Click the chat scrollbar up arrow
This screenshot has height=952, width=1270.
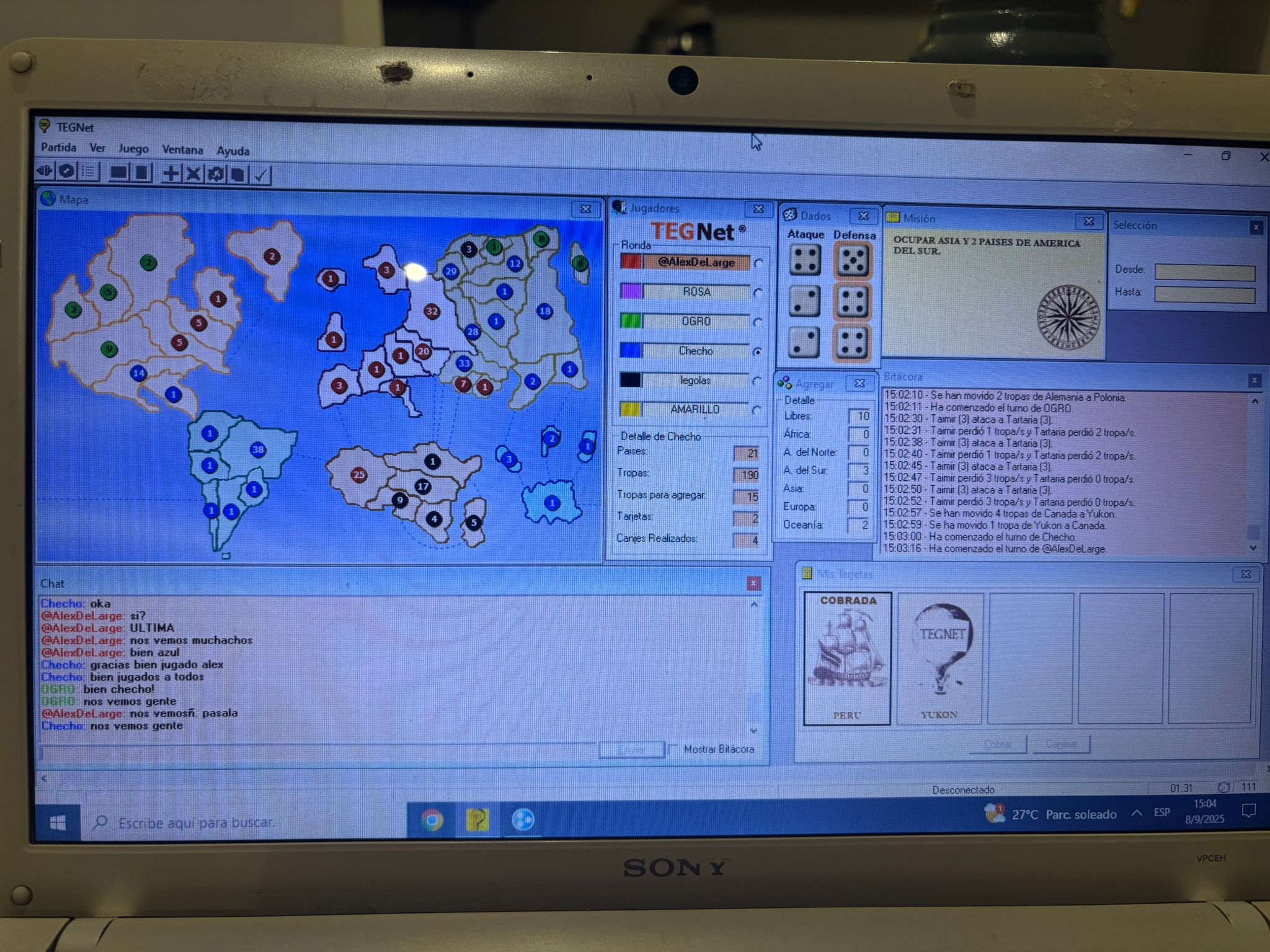(x=754, y=604)
